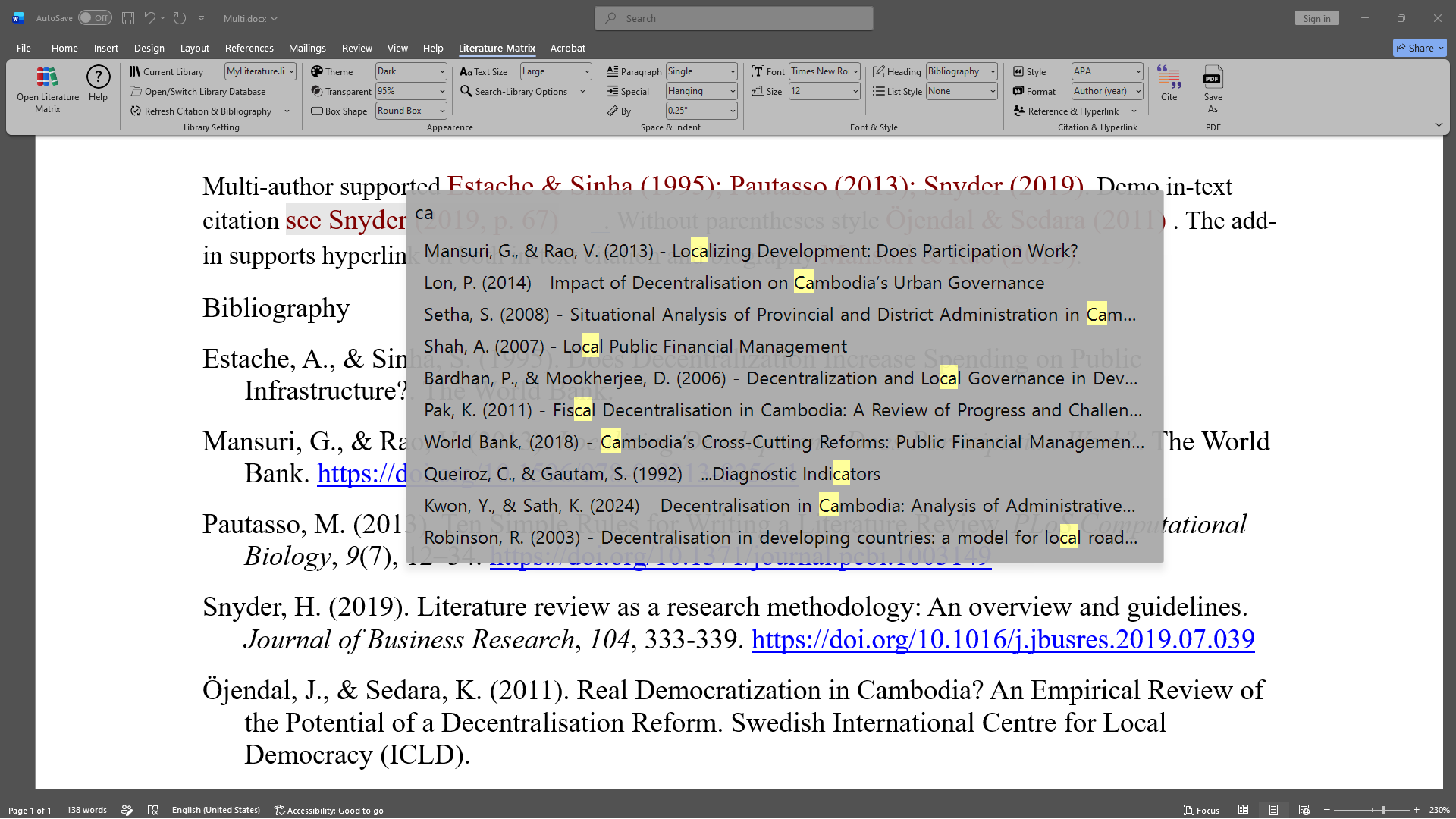
Task: Click the citation Format icon
Action: click(1018, 91)
